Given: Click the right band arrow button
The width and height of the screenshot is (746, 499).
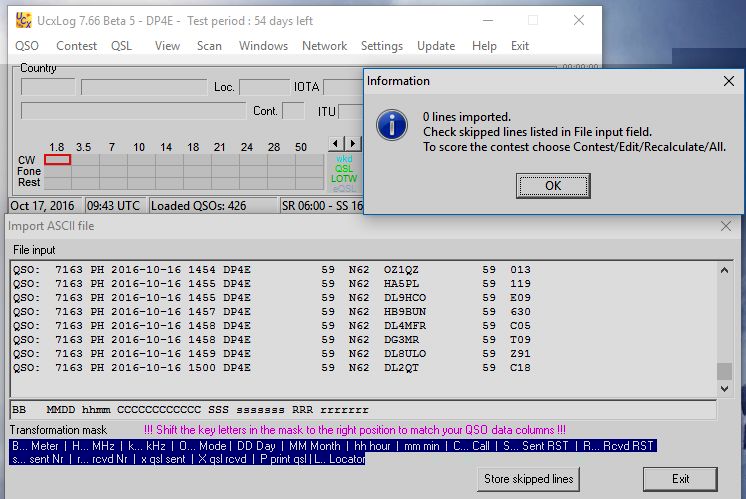Looking at the screenshot, I should point(353,143).
